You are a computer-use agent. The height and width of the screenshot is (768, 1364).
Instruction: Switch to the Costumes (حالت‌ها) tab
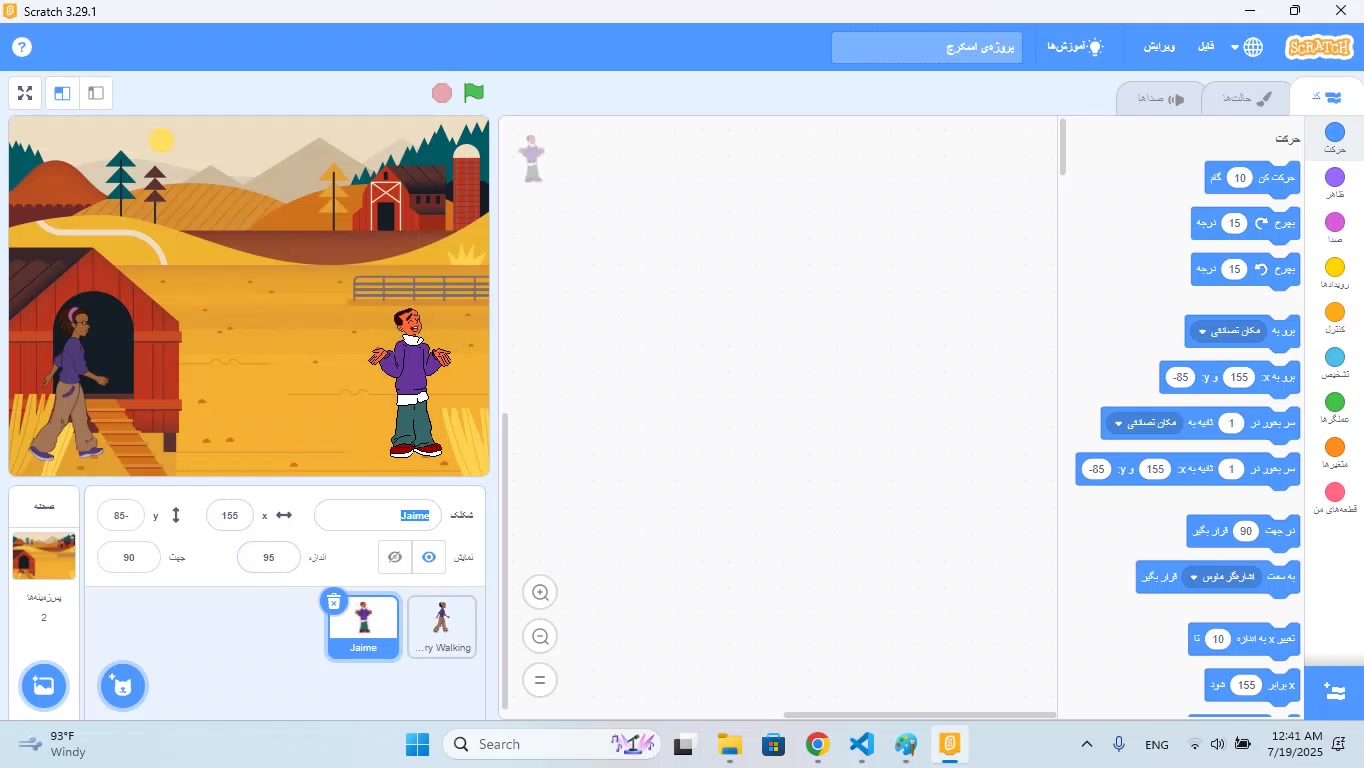(x=1248, y=98)
